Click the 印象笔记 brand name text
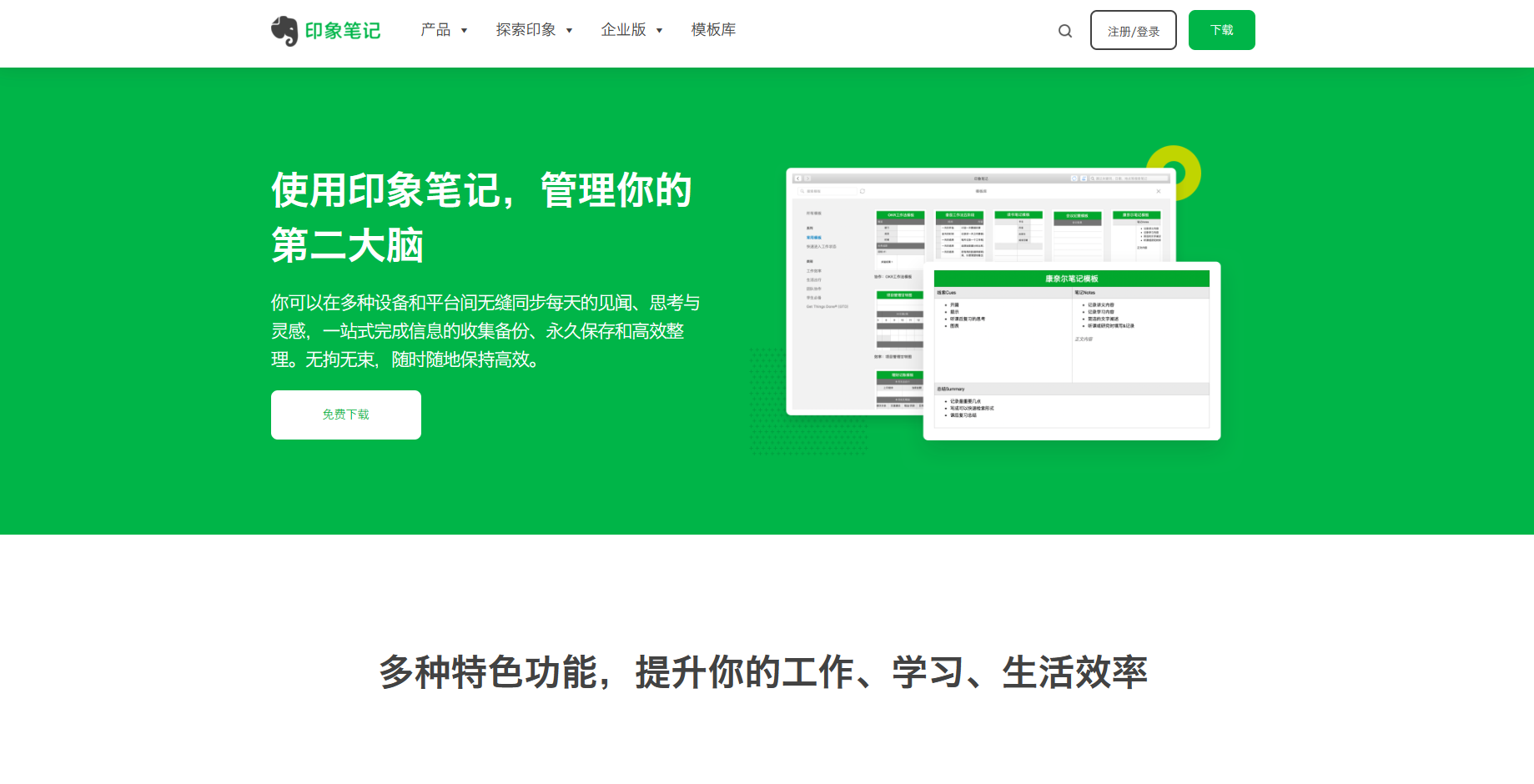1534x784 pixels. point(343,31)
